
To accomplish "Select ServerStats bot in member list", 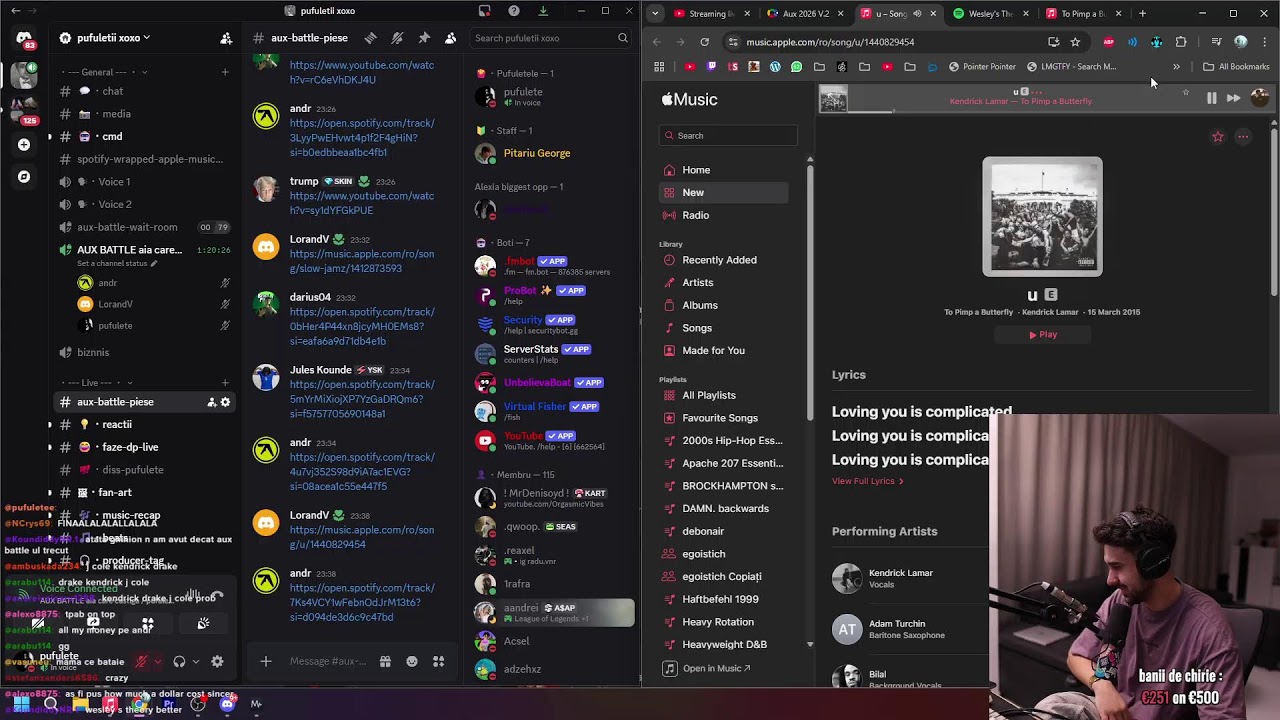I will pos(553,354).
